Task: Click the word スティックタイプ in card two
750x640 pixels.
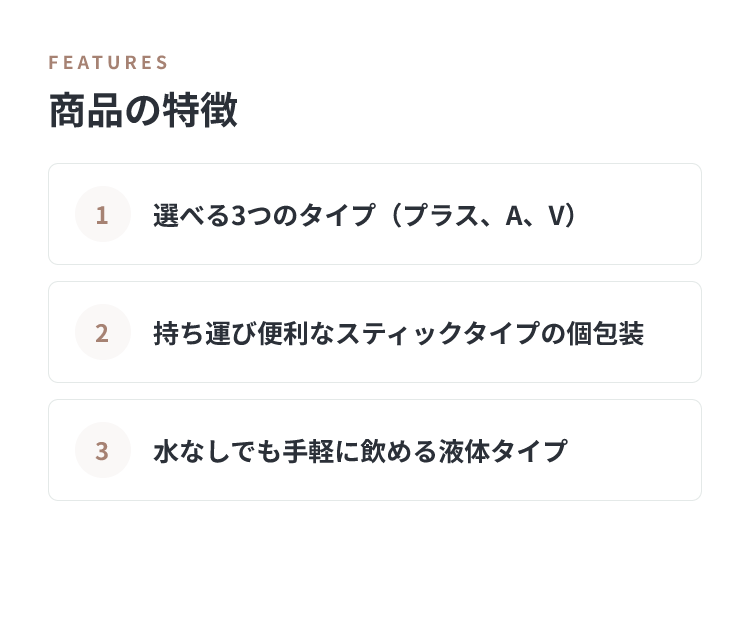Action: (437, 333)
